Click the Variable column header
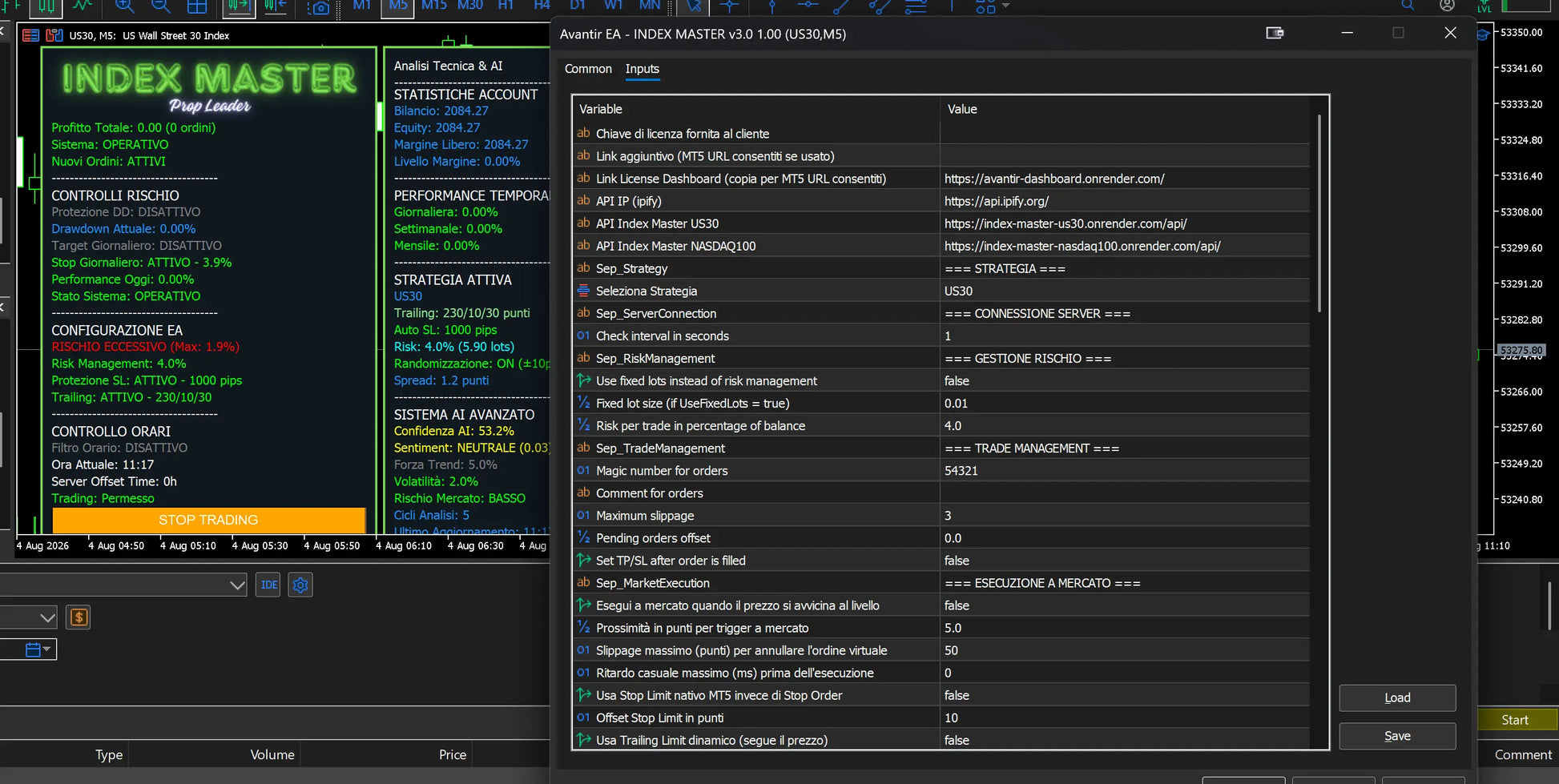 756,109
